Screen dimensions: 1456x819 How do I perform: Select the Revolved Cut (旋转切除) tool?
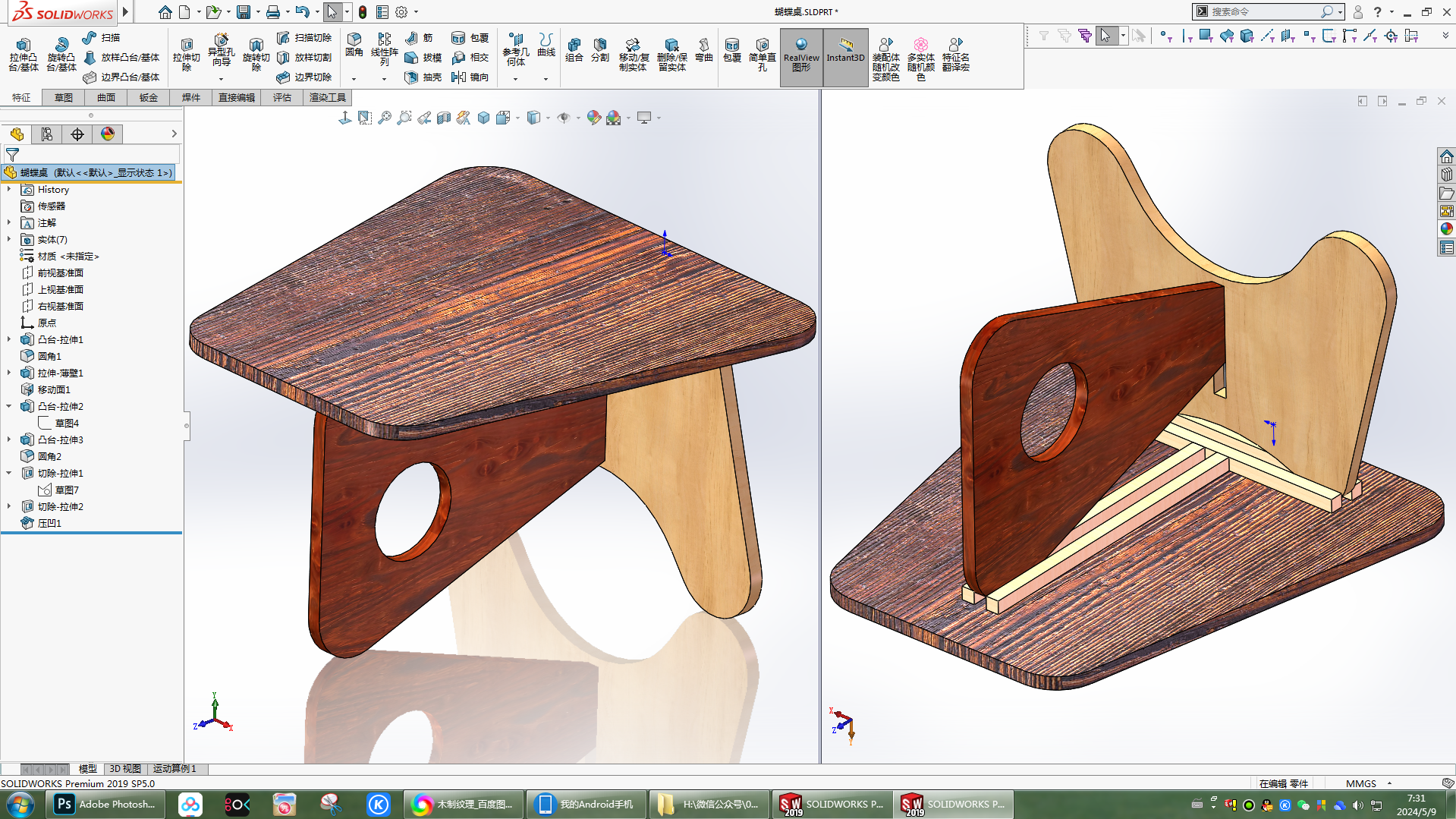point(256,54)
